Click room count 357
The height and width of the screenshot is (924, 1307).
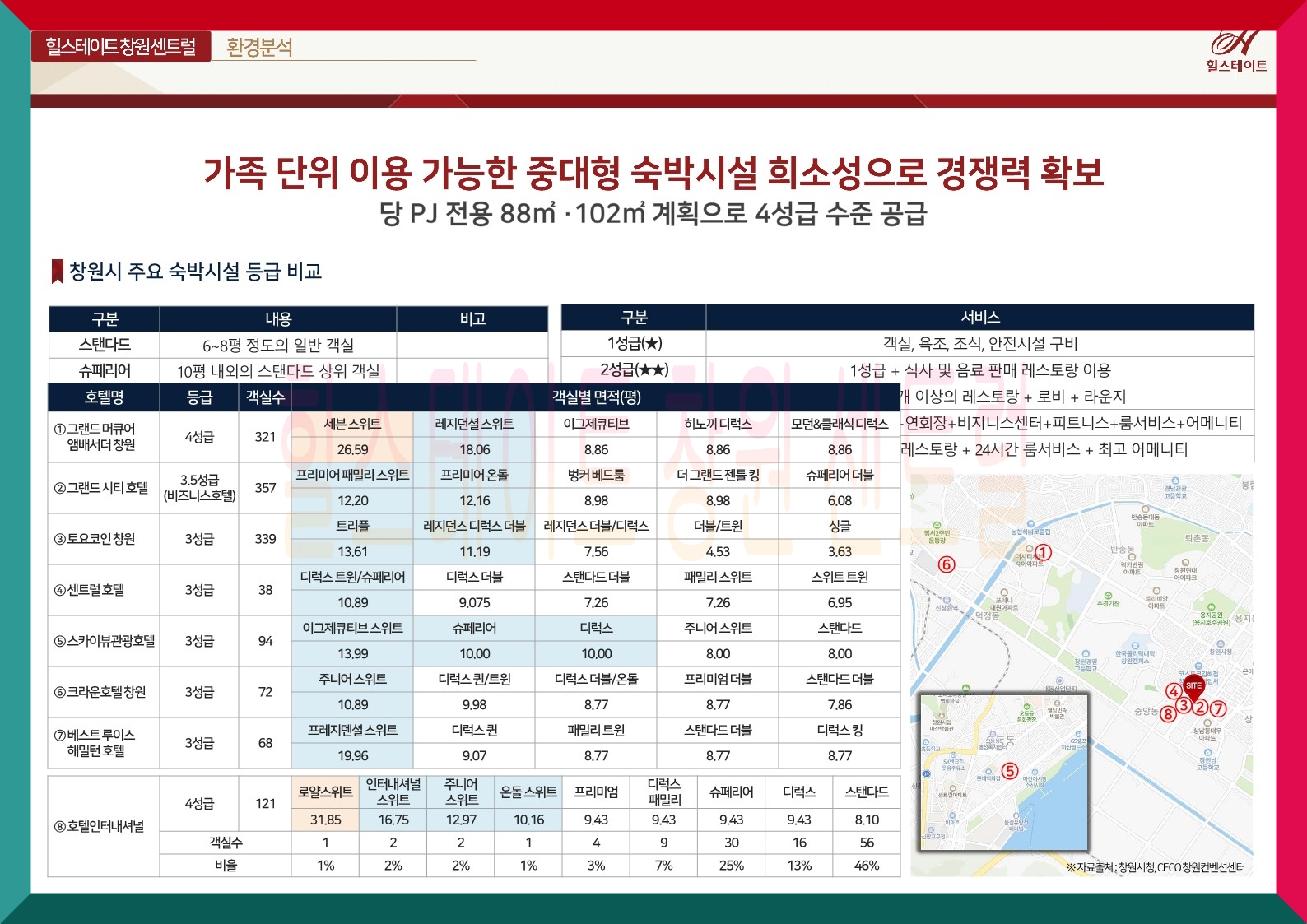[265, 488]
